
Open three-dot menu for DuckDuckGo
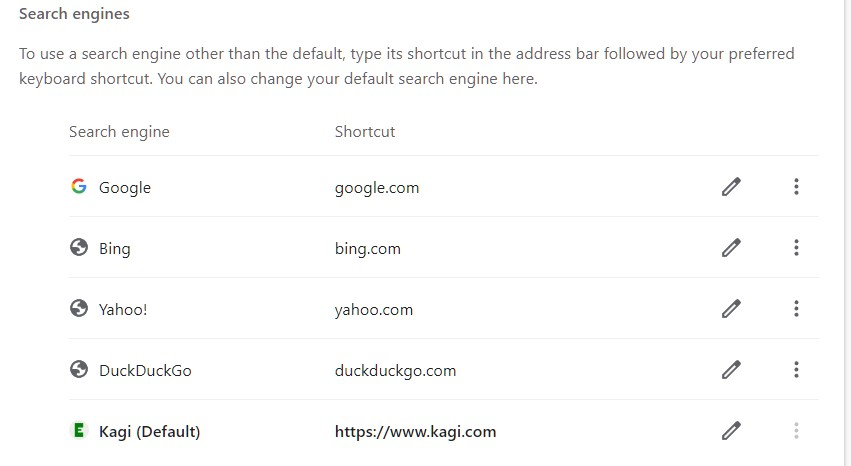796,370
